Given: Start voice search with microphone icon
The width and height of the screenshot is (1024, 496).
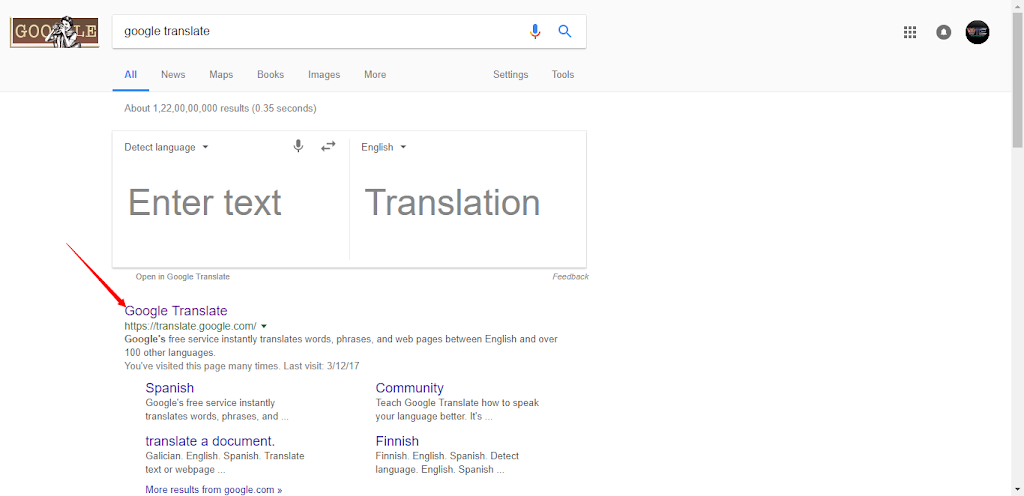Looking at the screenshot, I should pos(535,31).
